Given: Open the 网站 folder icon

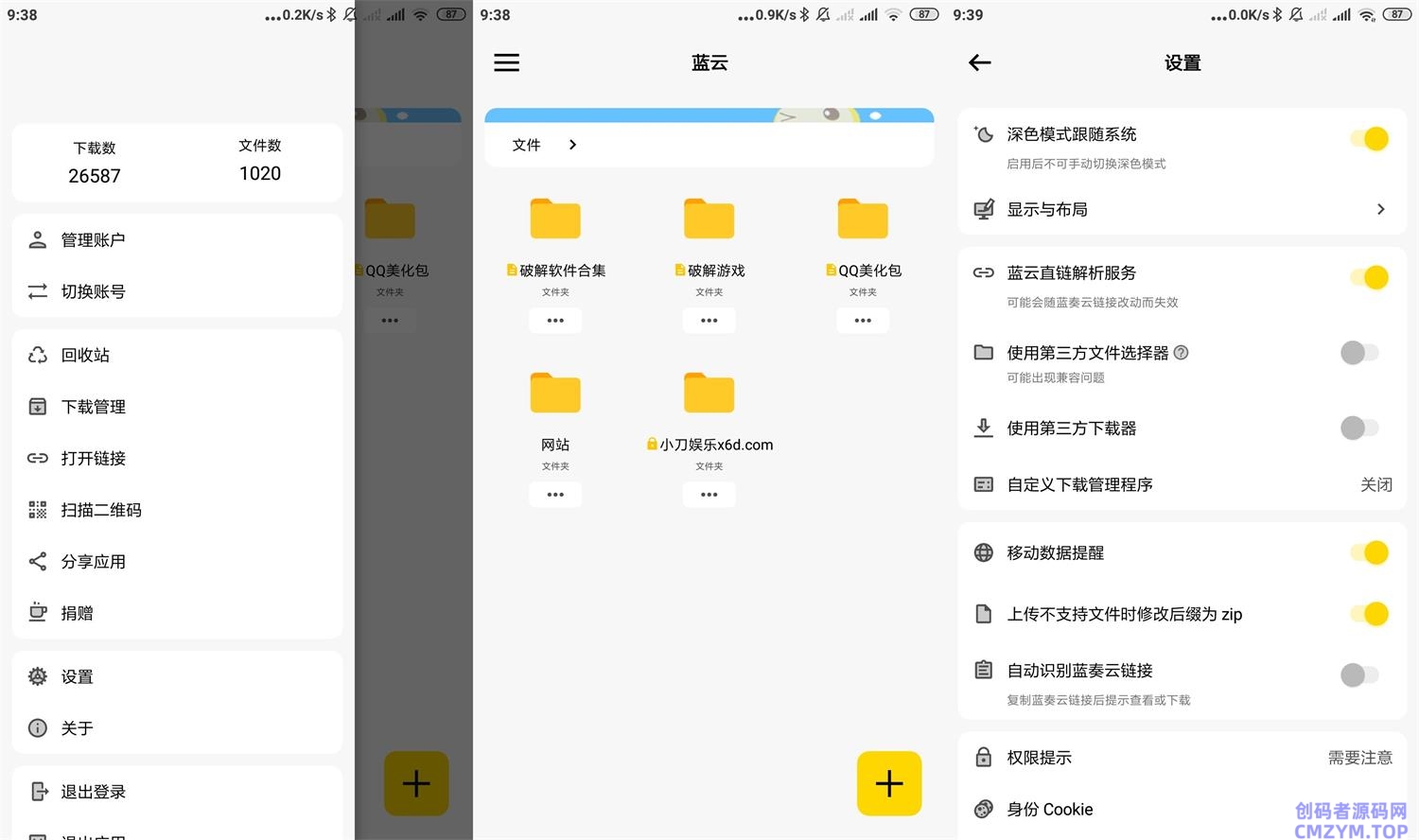Looking at the screenshot, I should (x=555, y=394).
